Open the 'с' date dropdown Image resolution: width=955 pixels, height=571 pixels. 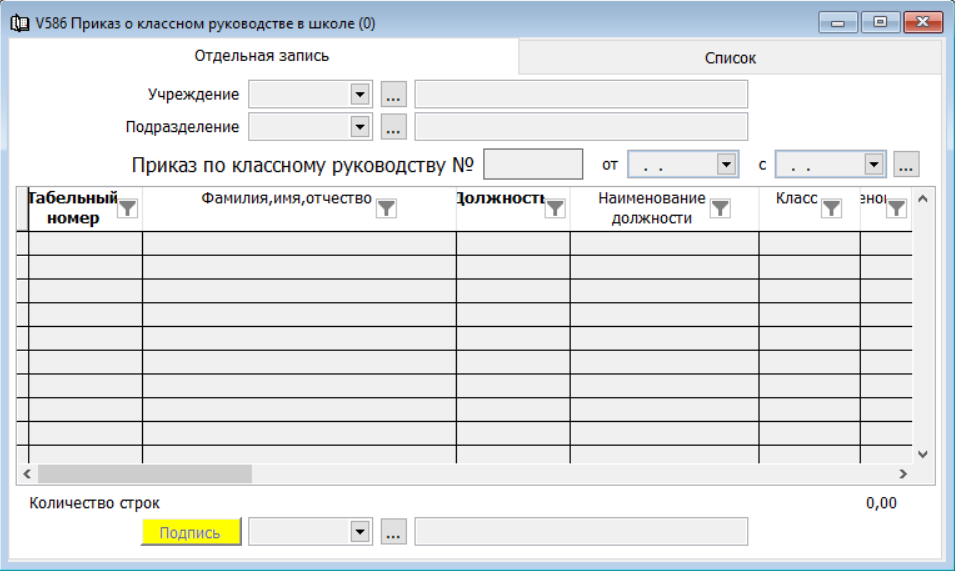[873, 164]
